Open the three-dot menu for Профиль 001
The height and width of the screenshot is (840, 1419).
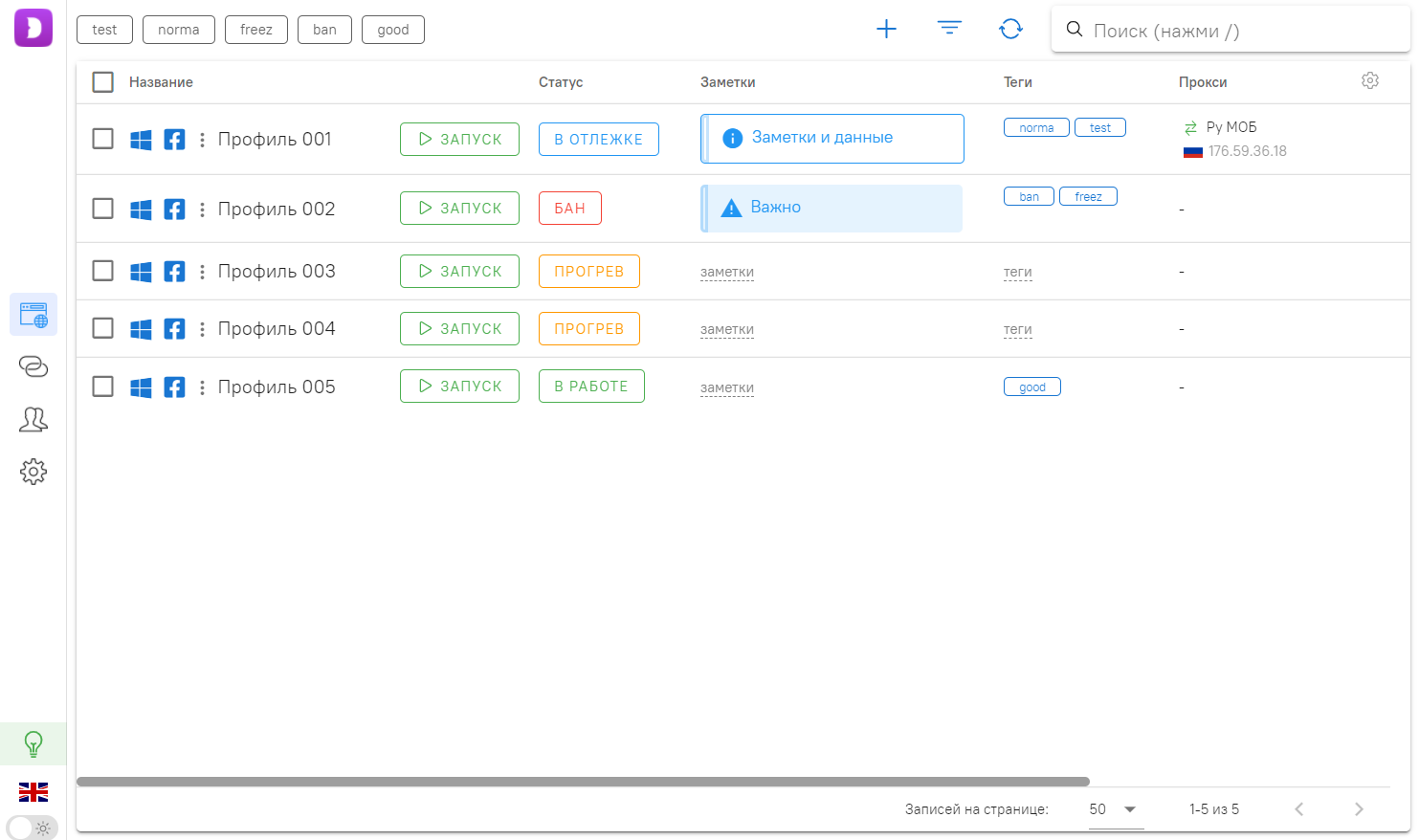click(202, 140)
